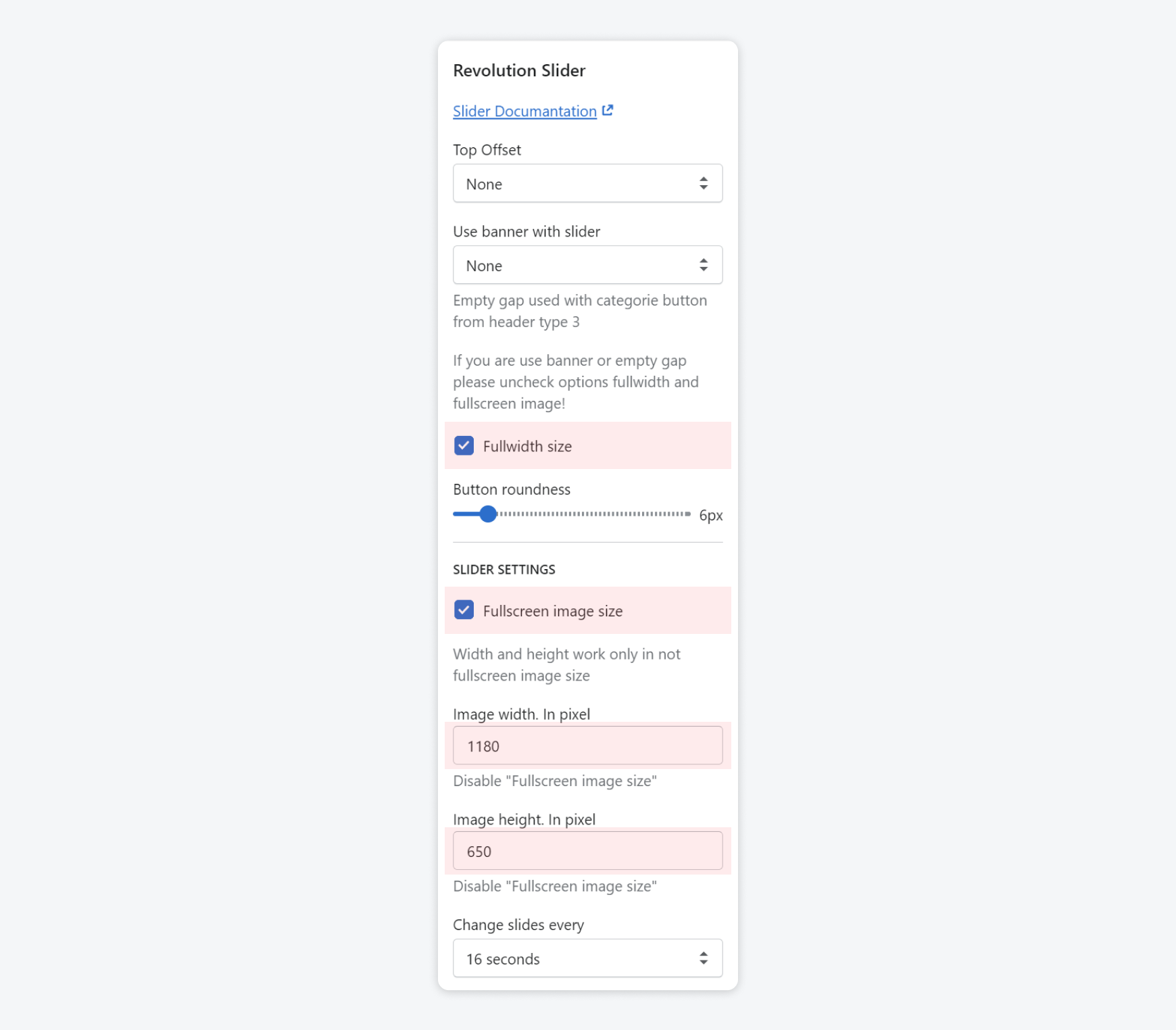Screen dimensions: 1176x1030
Task: Open the Change slides every dropdown
Action: pyautogui.click(x=587, y=959)
